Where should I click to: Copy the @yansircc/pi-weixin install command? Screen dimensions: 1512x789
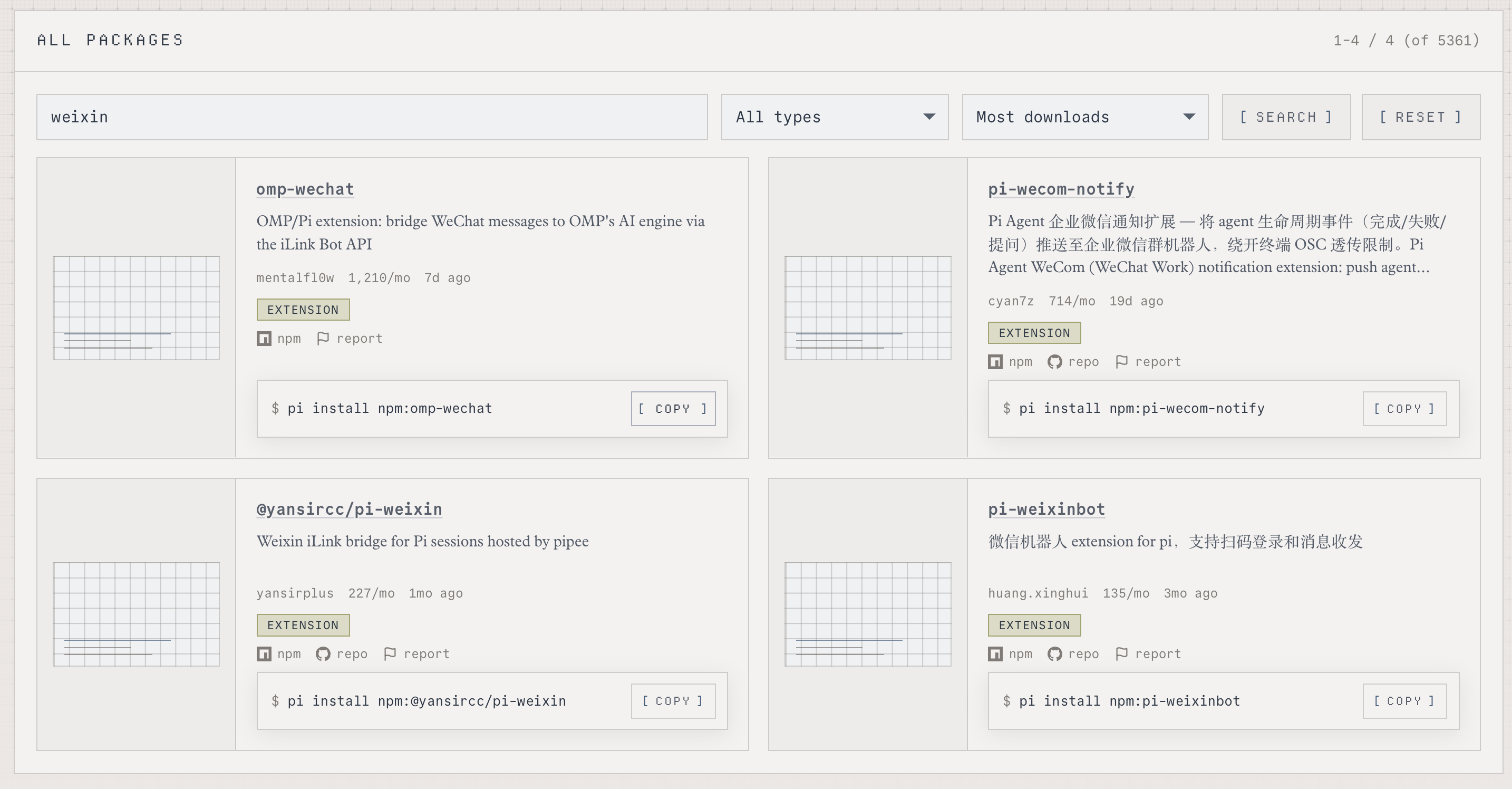click(673, 701)
